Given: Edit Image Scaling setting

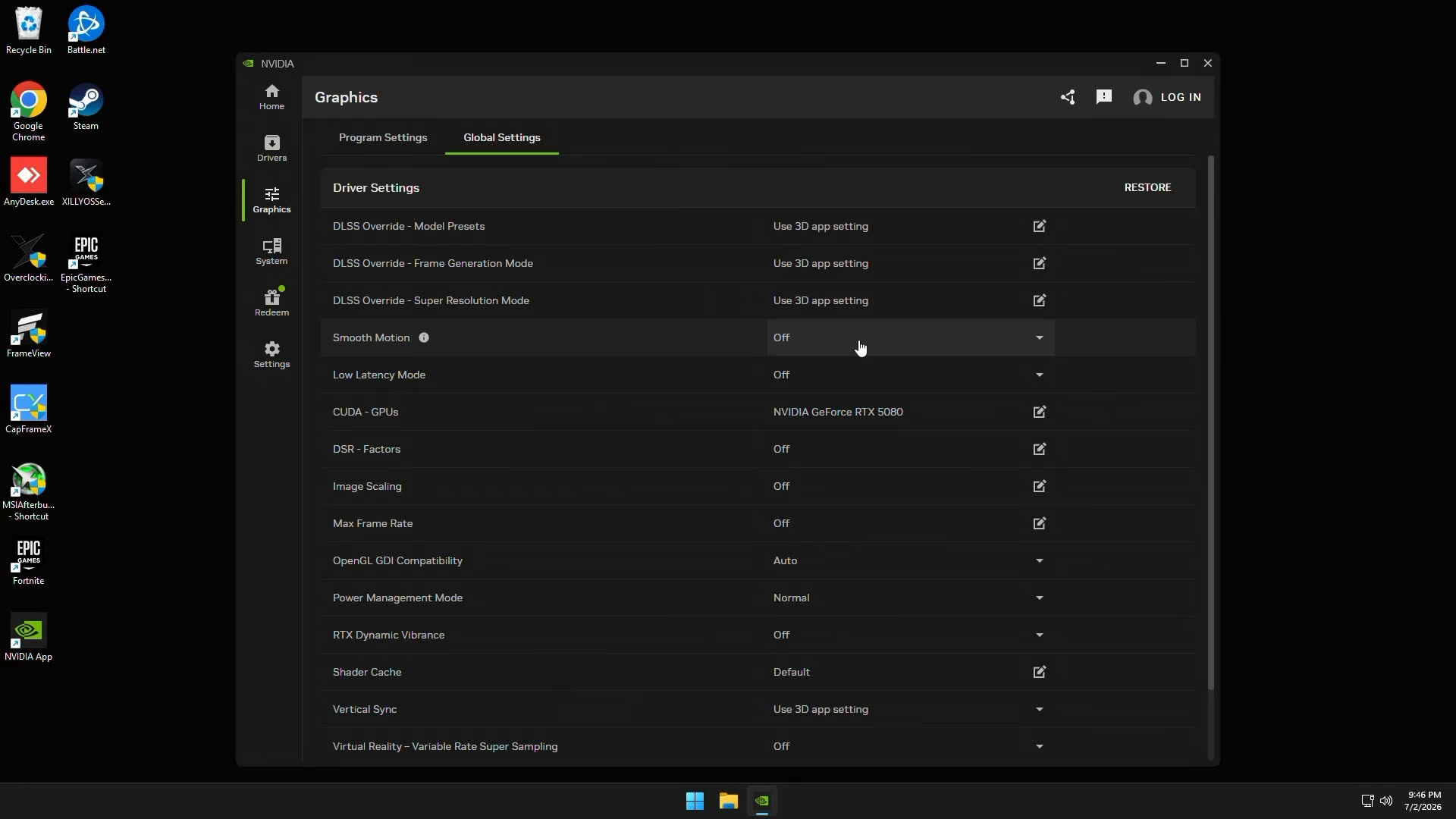Looking at the screenshot, I should coord(1040,486).
